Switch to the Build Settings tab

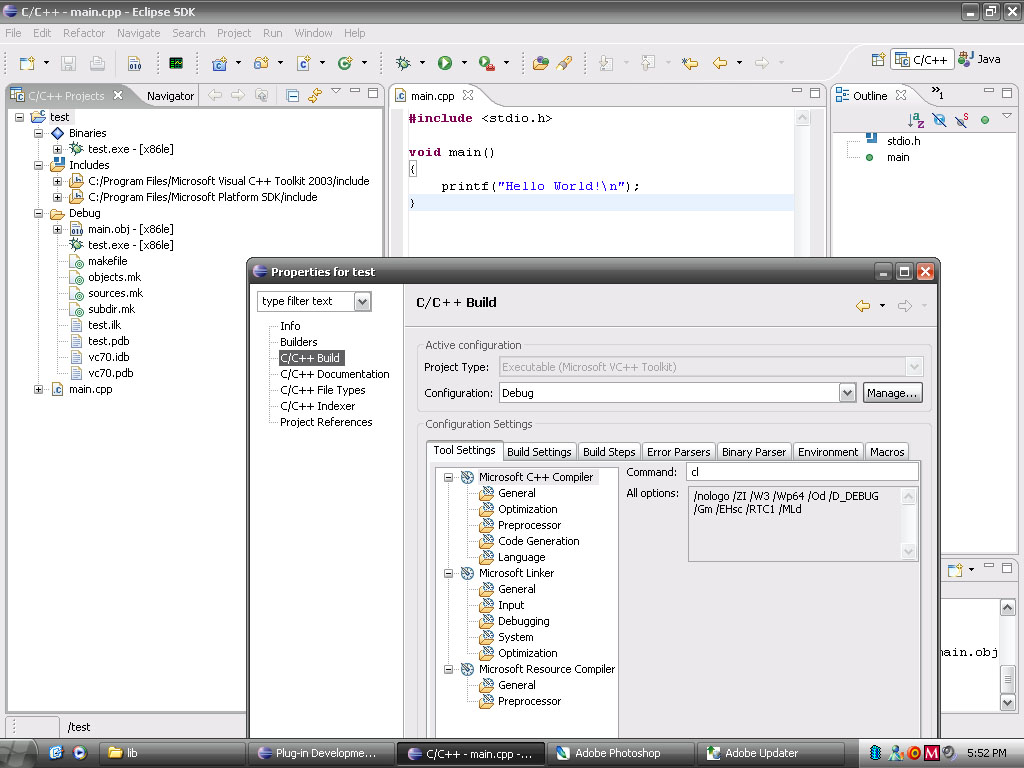(x=539, y=452)
